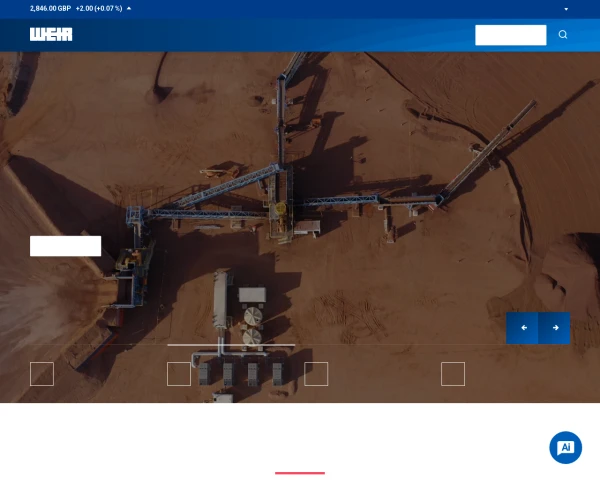The image size is (600, 480).
Task: Open the search magnifier icon
Action: pos(563,35)
